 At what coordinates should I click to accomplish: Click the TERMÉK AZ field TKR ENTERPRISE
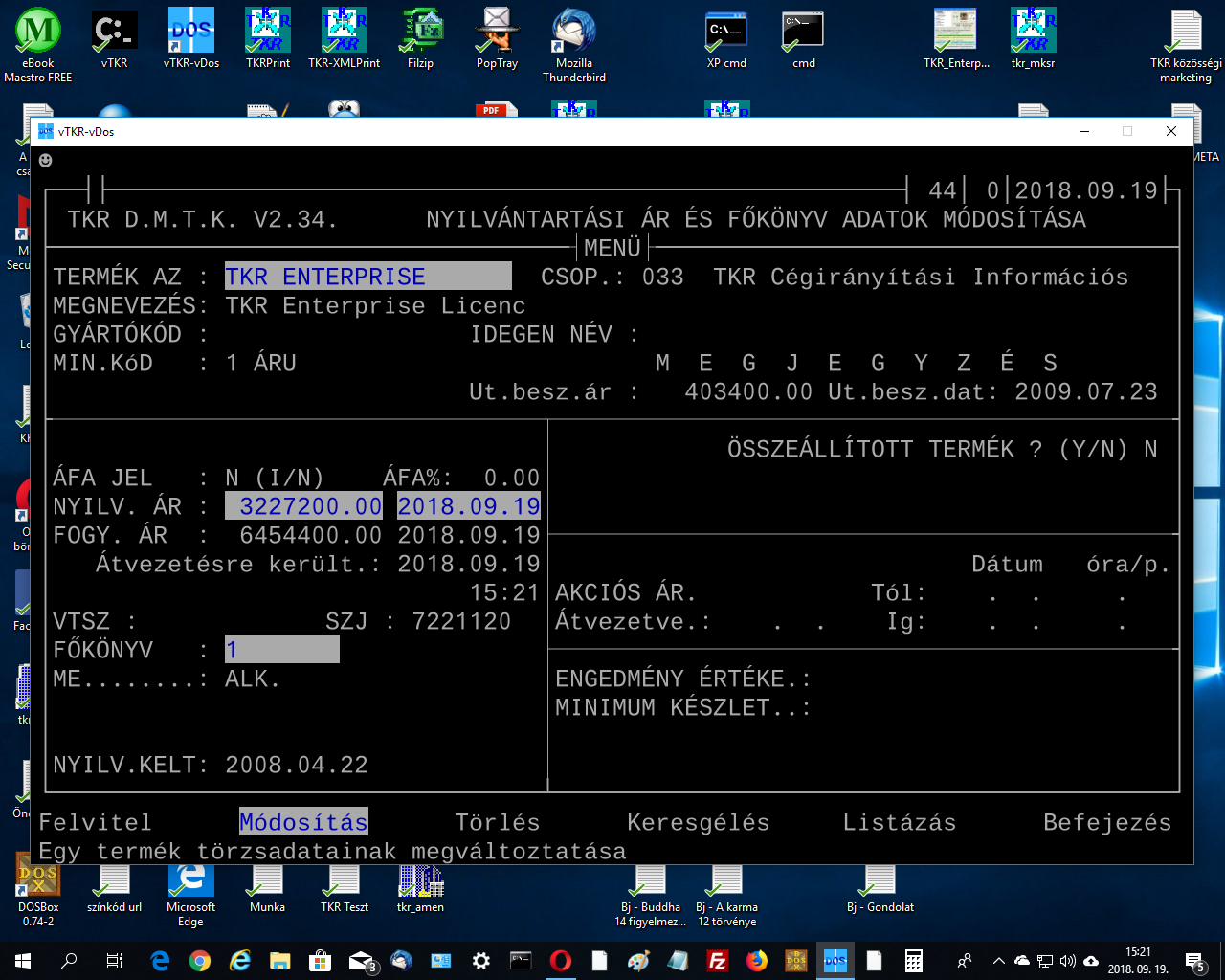tap(368, 277)
